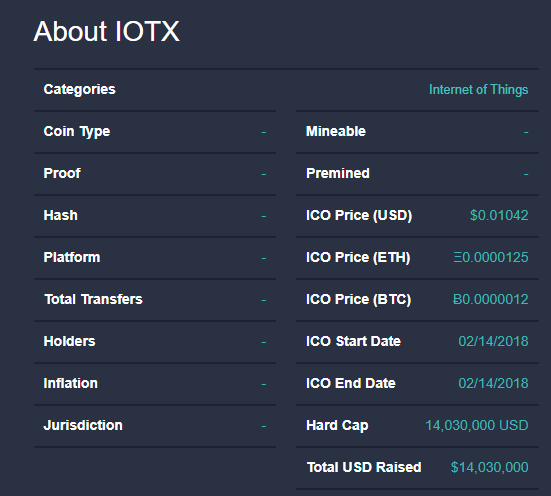Image resolution: width=551 pixels, height=496 pixels.
Task: Click the Total USD Raised amount
Action: pyautogui.click(x=490, y=467)
